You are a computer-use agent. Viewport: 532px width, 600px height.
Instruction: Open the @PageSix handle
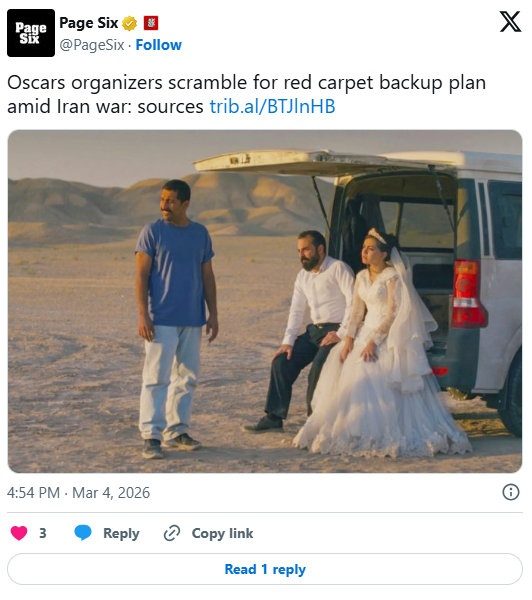tap(92, 45)
